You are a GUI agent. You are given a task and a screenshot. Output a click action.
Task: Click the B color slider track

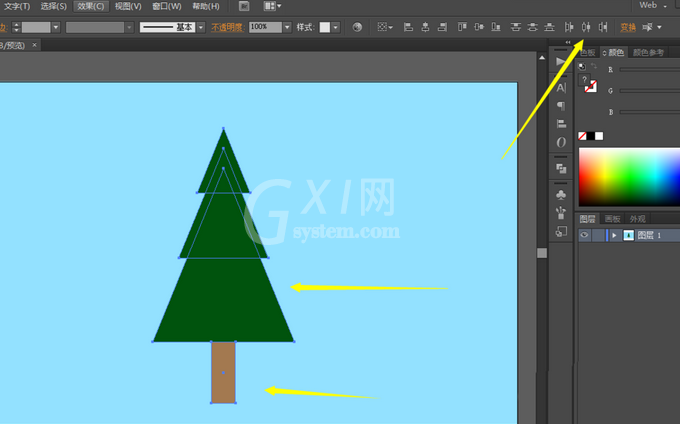pos(649,112)
